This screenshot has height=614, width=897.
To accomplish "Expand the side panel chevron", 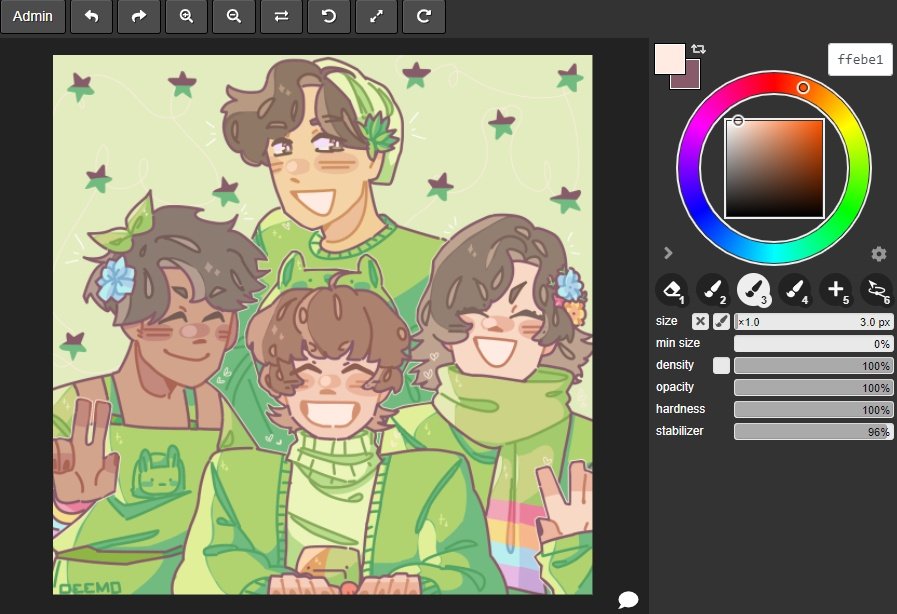I will coord(668,253).
